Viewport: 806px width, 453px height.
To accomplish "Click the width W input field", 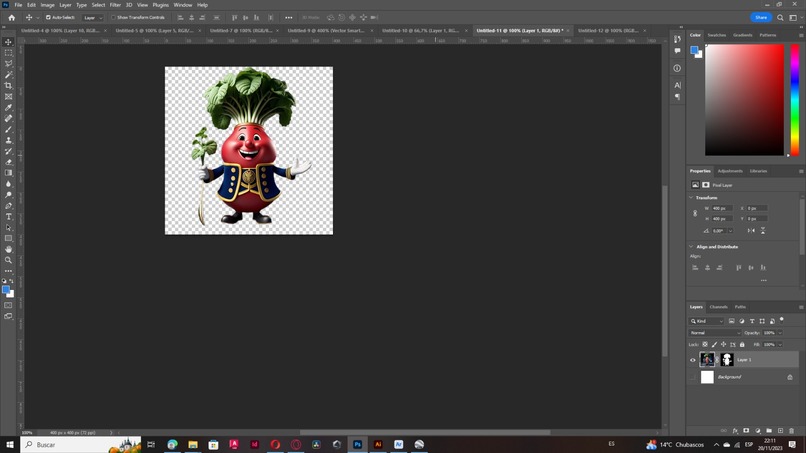I will (x=723, y=208).
